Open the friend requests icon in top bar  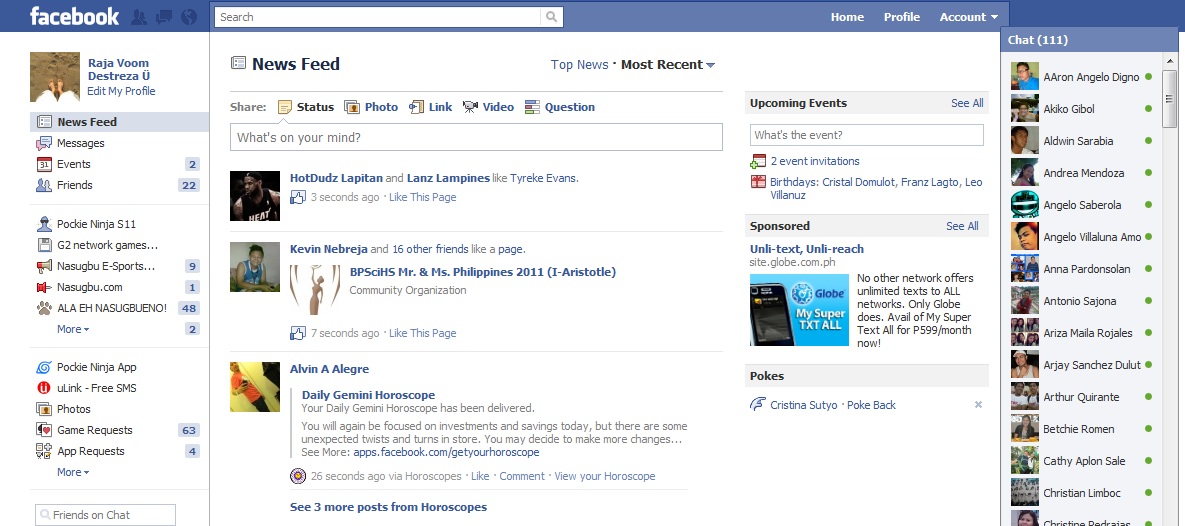(138, 16)
